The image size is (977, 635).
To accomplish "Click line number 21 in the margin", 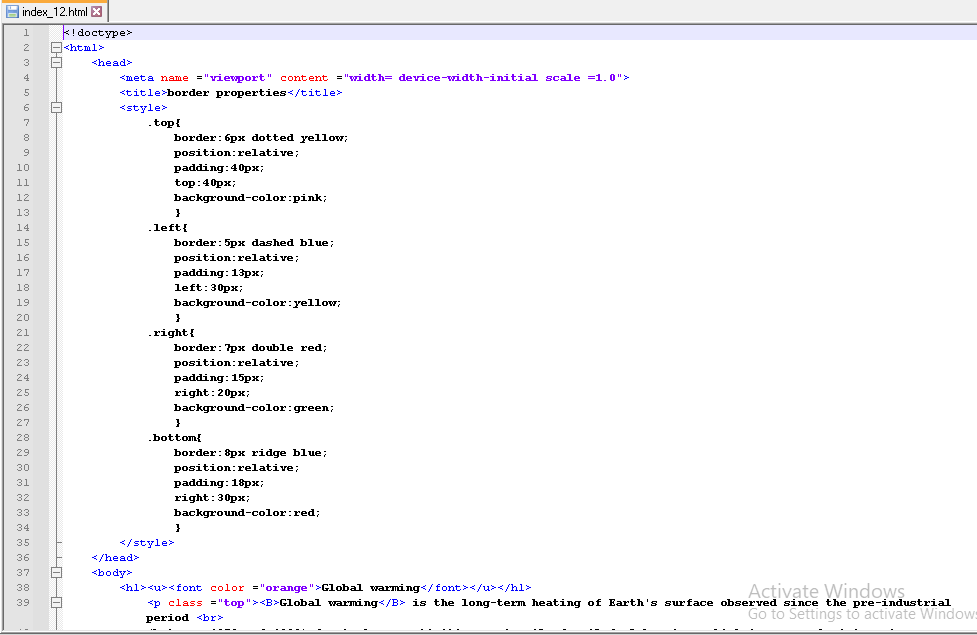I will coord(23,332).
